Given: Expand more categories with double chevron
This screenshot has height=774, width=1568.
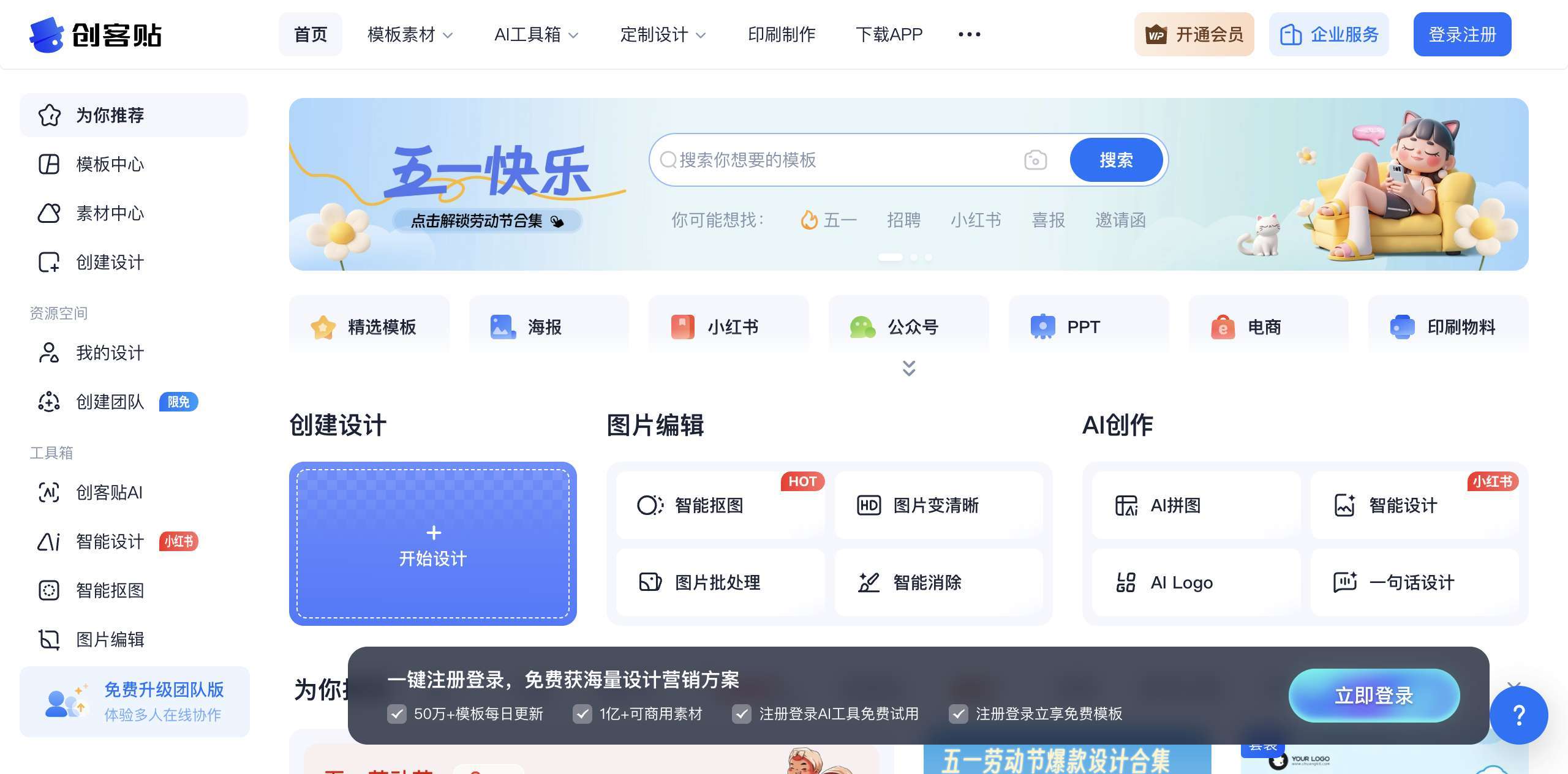Looking at the screenshot, I should pos(909,368).
